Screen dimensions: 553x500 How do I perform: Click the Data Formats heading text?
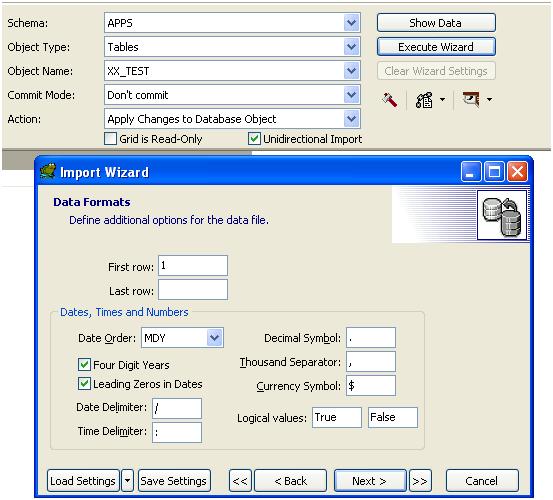coord(92,202)
